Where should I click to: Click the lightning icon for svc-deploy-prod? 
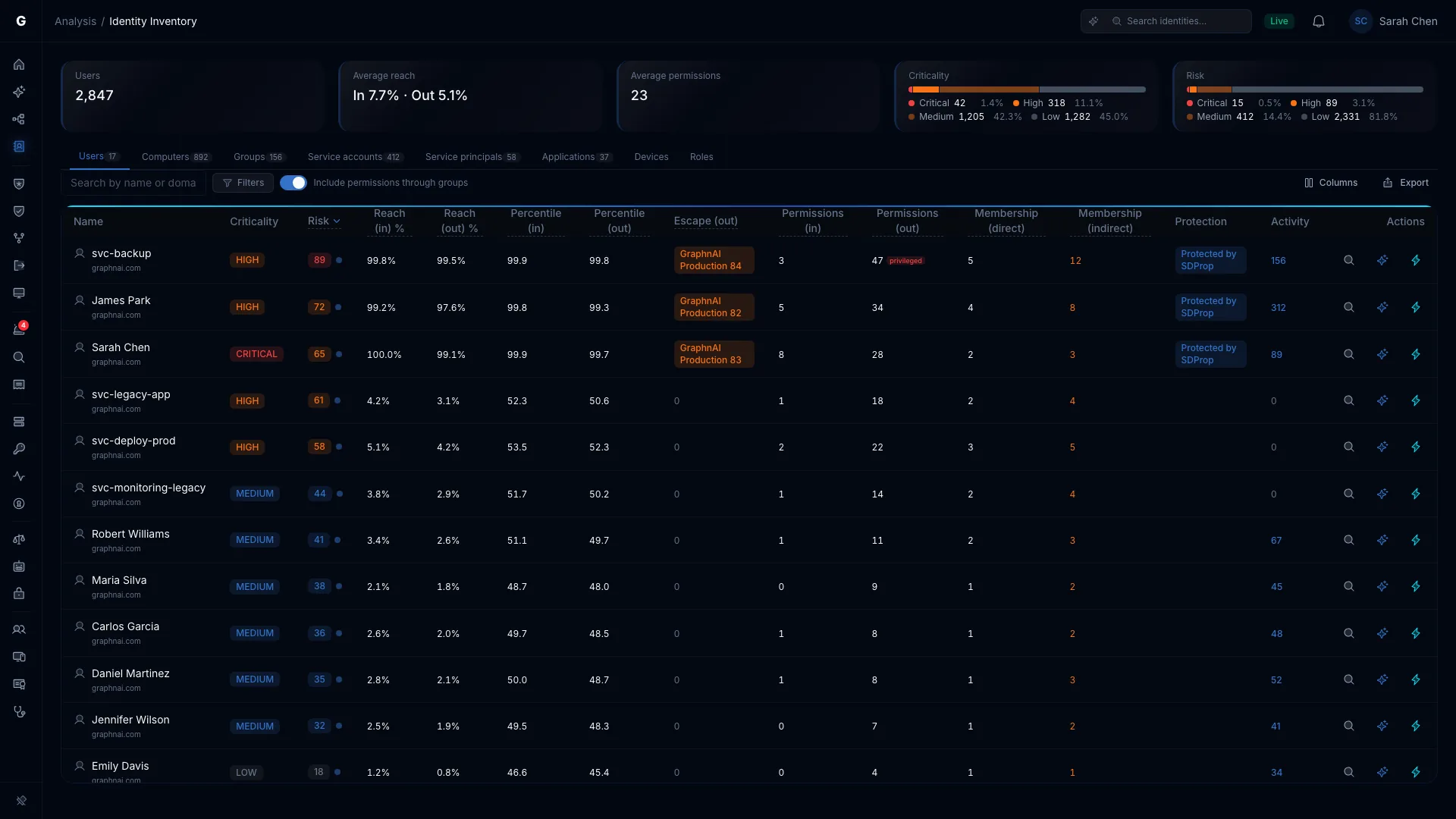click(1416, 447)
